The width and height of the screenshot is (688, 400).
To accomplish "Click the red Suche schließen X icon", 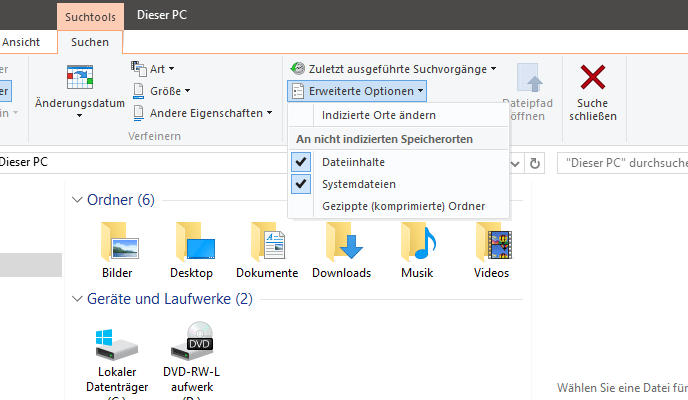I will [593, 77].
